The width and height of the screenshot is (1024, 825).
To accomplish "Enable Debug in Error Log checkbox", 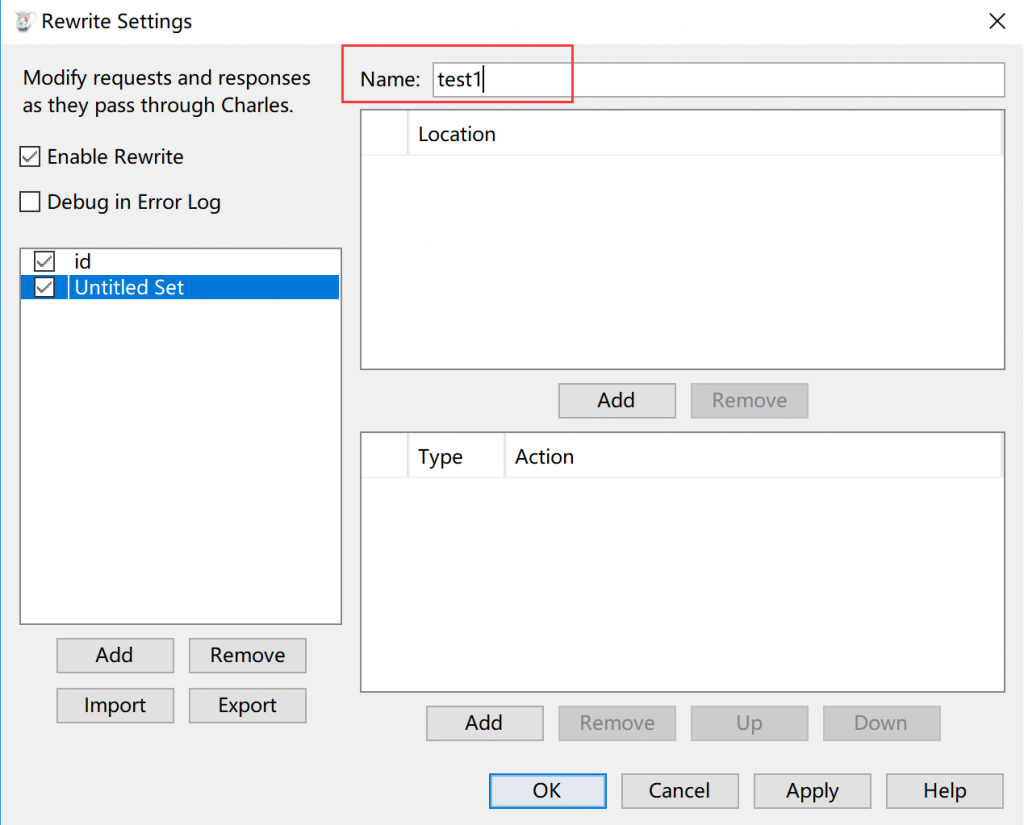I will tap(30, 202).
